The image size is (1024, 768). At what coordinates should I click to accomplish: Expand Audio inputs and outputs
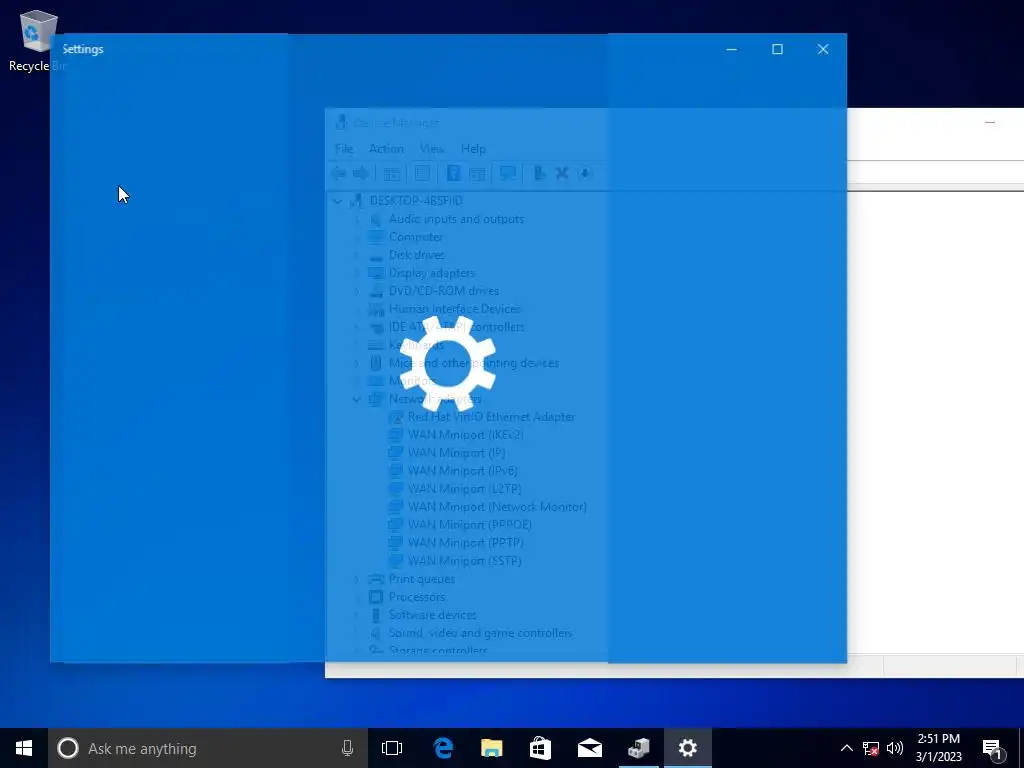[357, 219]
